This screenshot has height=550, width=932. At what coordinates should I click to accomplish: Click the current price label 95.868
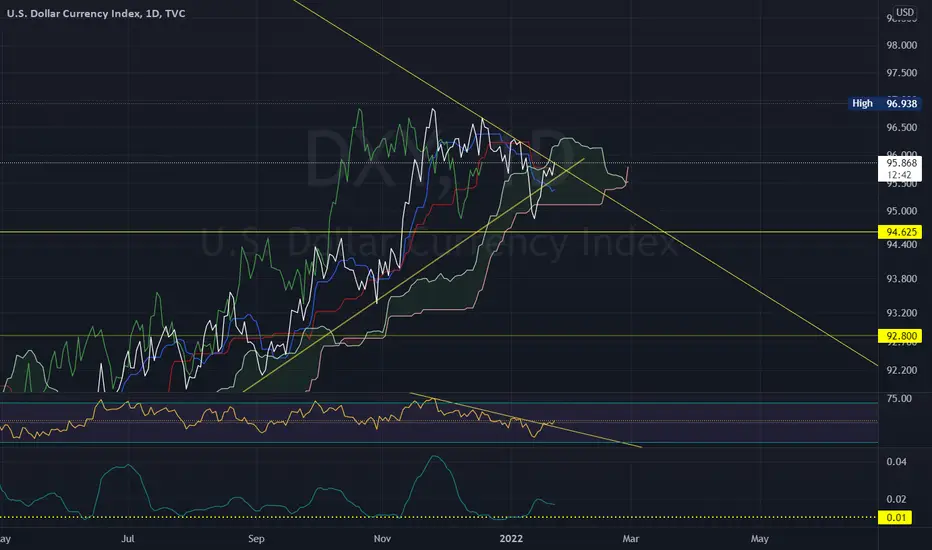(900, 163)
